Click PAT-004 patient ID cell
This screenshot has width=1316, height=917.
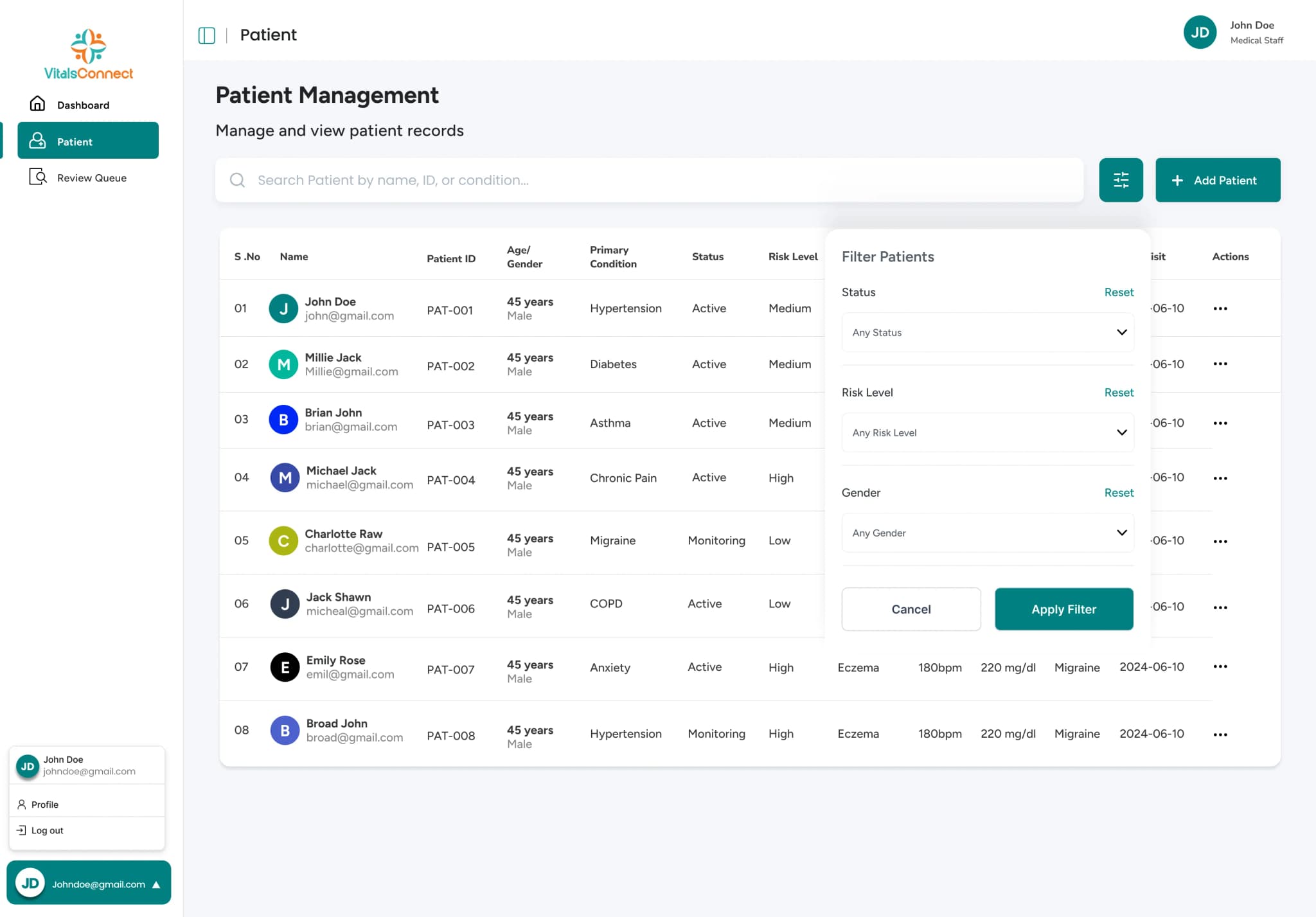click(451, 480)
